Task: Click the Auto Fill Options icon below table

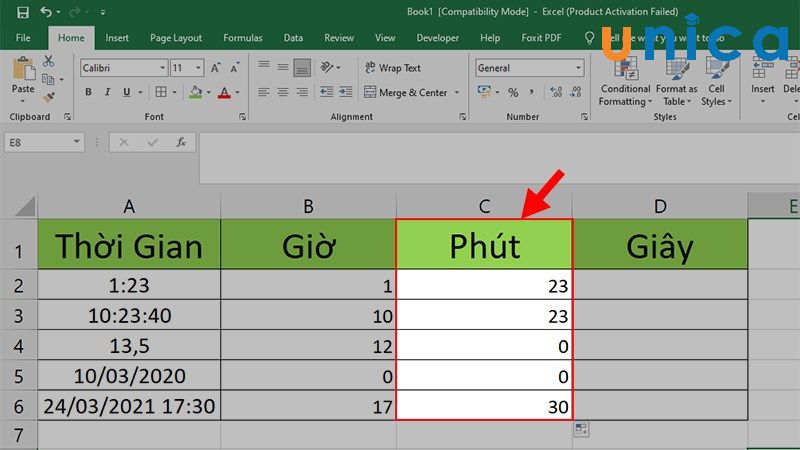Action: (581, 429)
